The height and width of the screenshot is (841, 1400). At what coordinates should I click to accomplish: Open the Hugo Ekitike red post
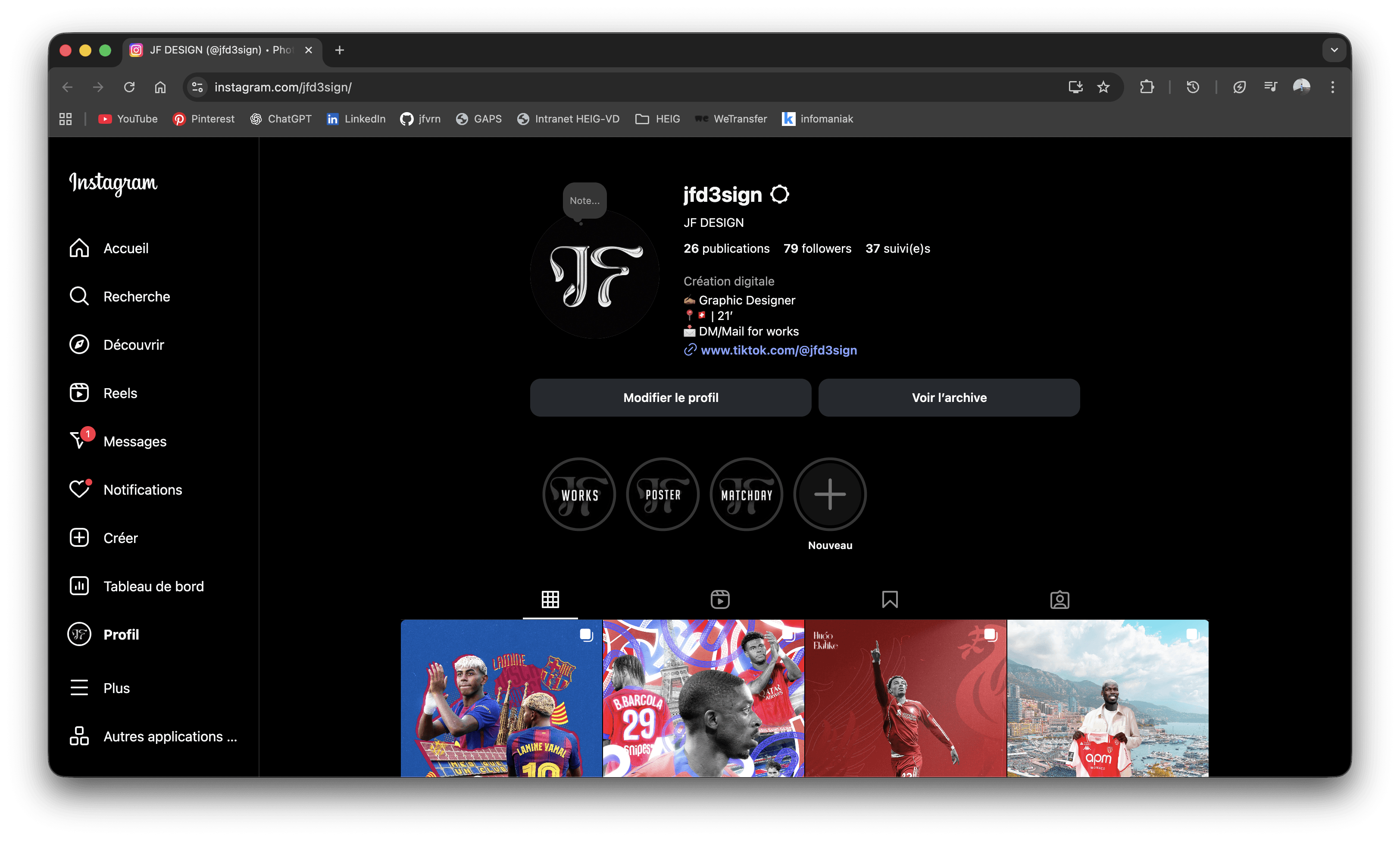tap(906, 698)
